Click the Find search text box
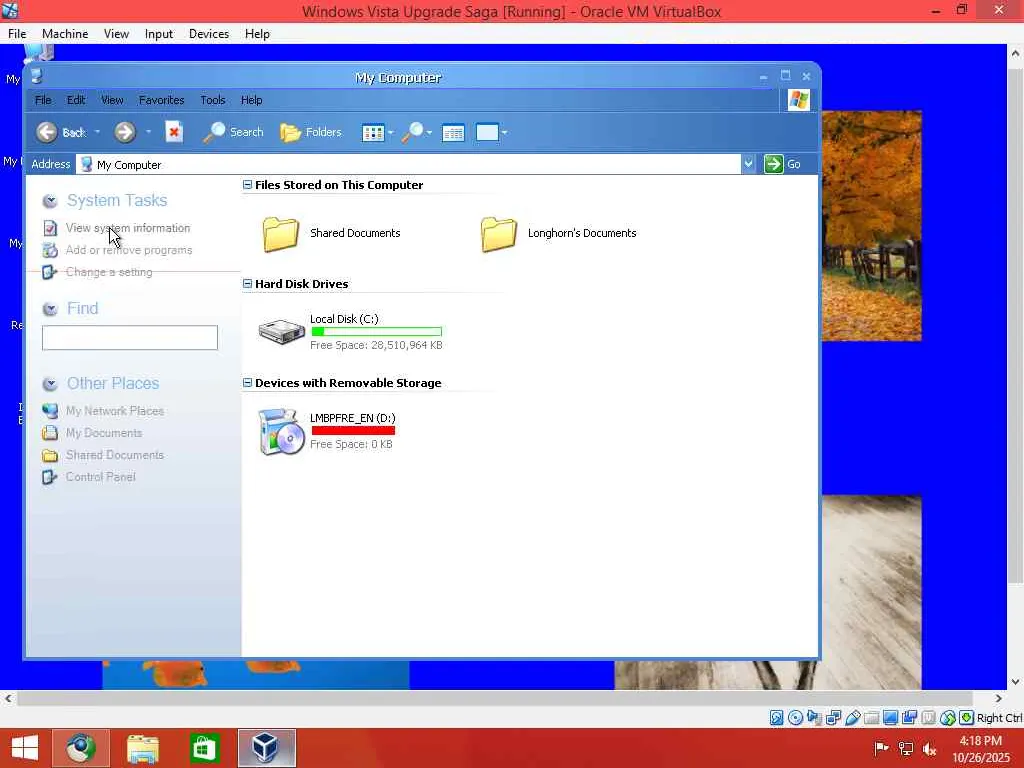This screenshot has height=768, width=1024. 130,338
